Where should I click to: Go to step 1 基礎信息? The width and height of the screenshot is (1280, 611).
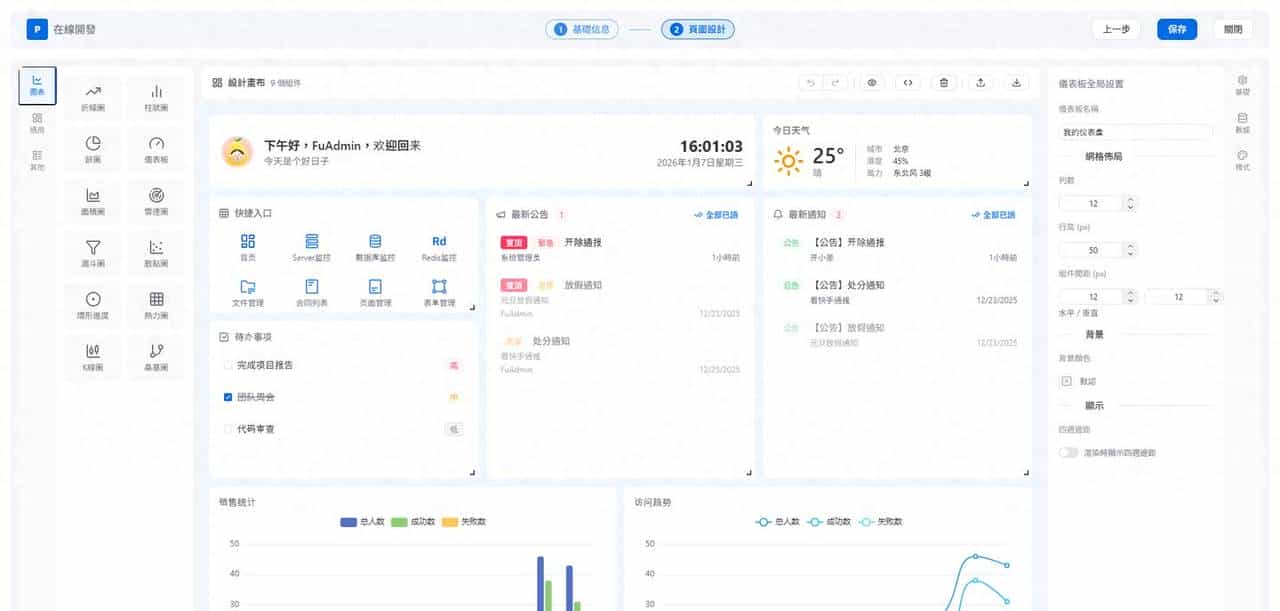click(x=582, y=29)
